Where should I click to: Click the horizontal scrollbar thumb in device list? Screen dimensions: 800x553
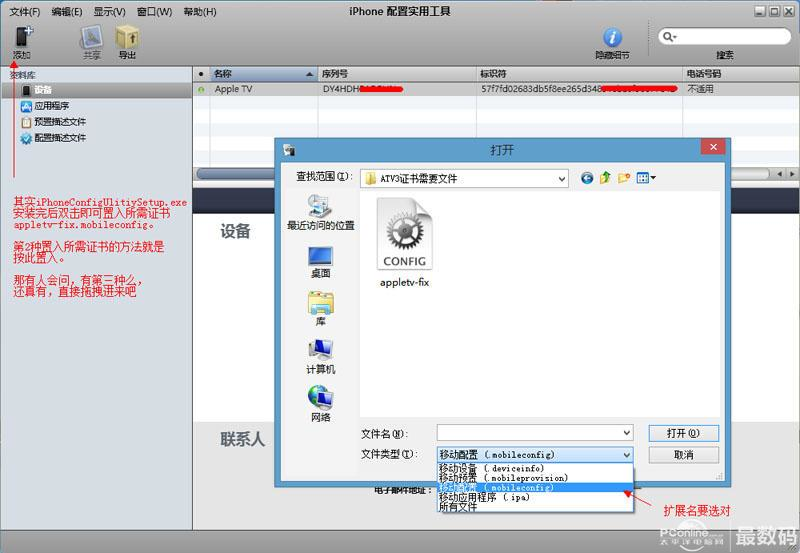click(x=236, y=174)
